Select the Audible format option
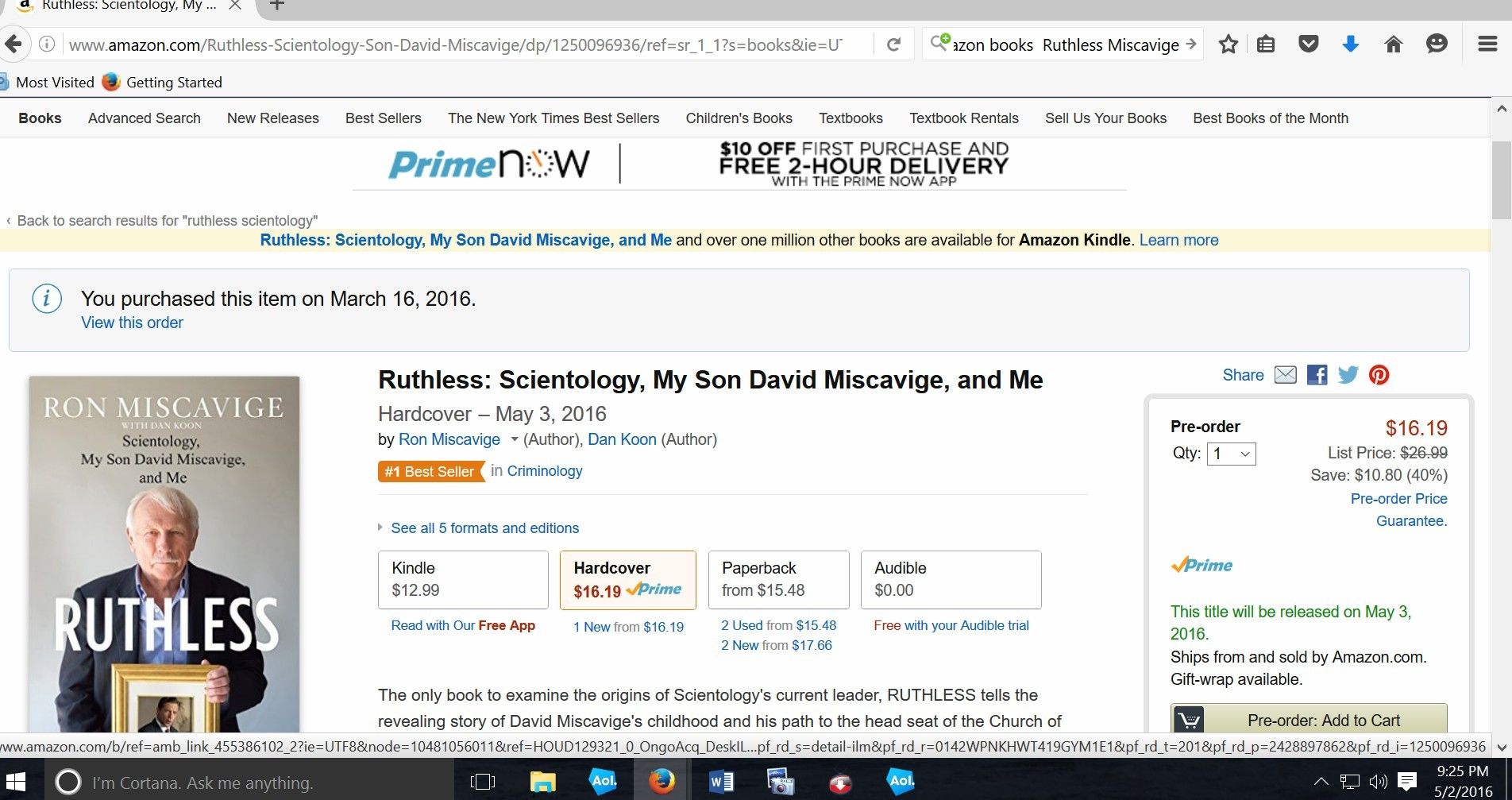1512x800 pixels. click(951, 580)
